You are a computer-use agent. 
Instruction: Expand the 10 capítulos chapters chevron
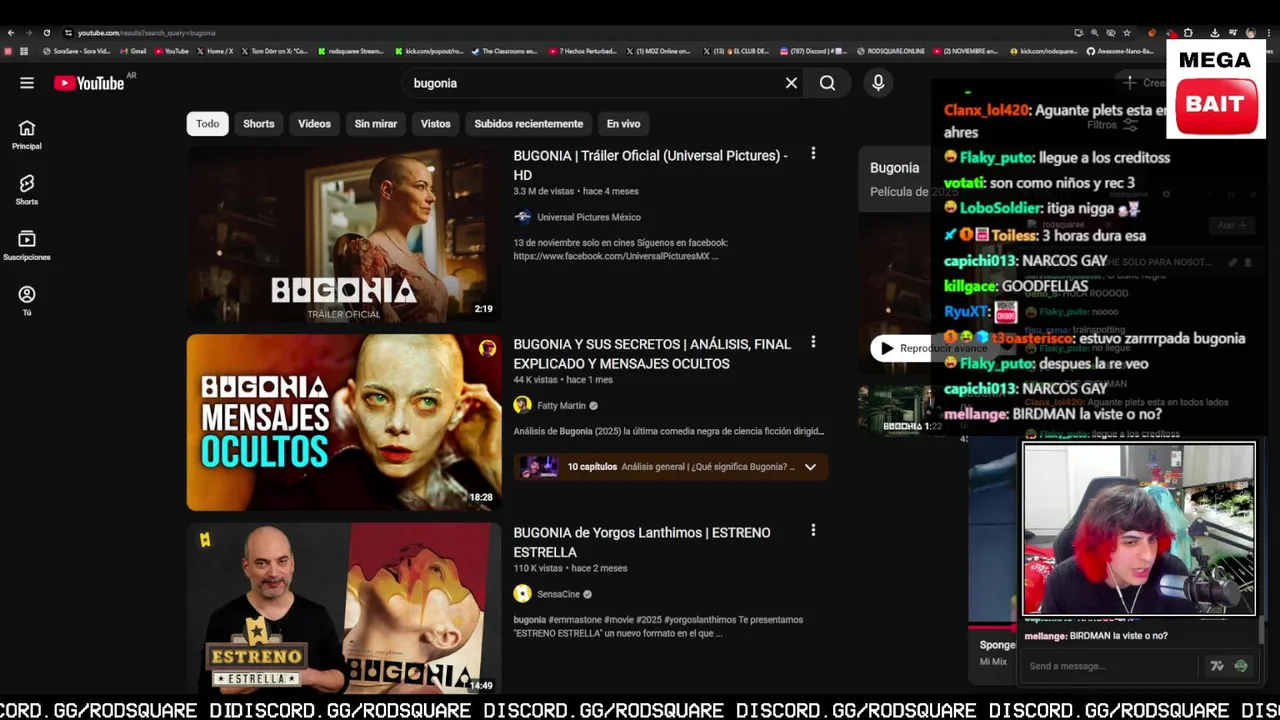coord(811,467)
